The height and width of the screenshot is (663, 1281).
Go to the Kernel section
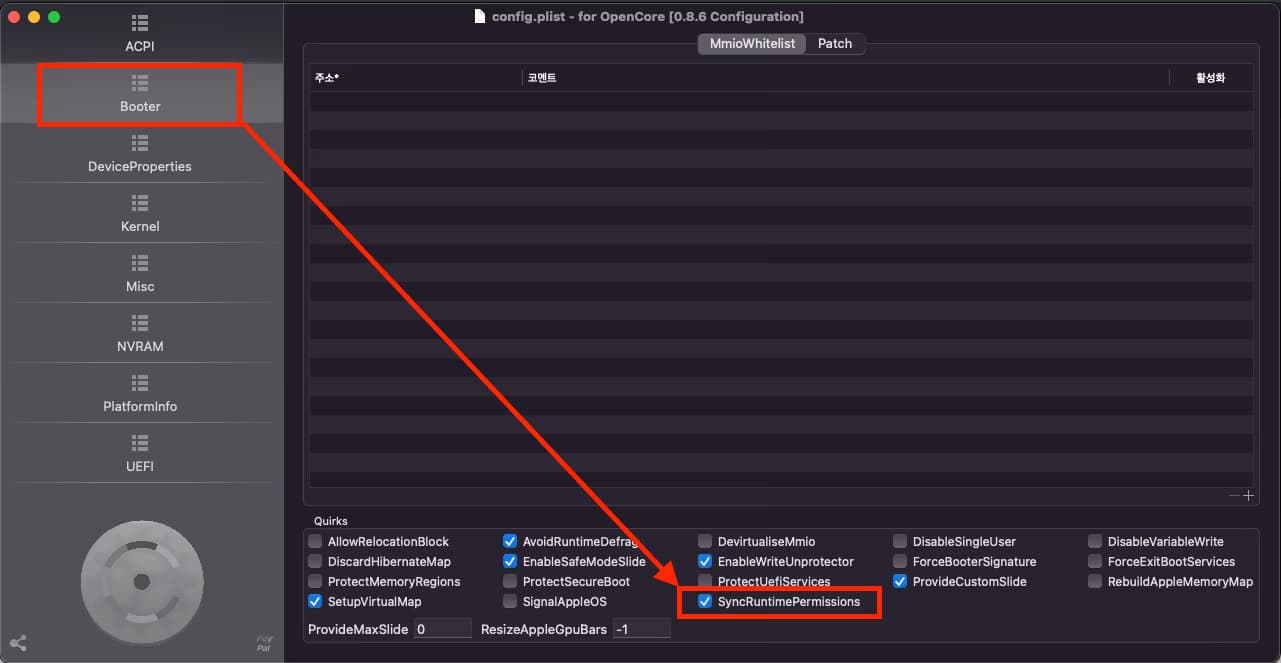140,215
